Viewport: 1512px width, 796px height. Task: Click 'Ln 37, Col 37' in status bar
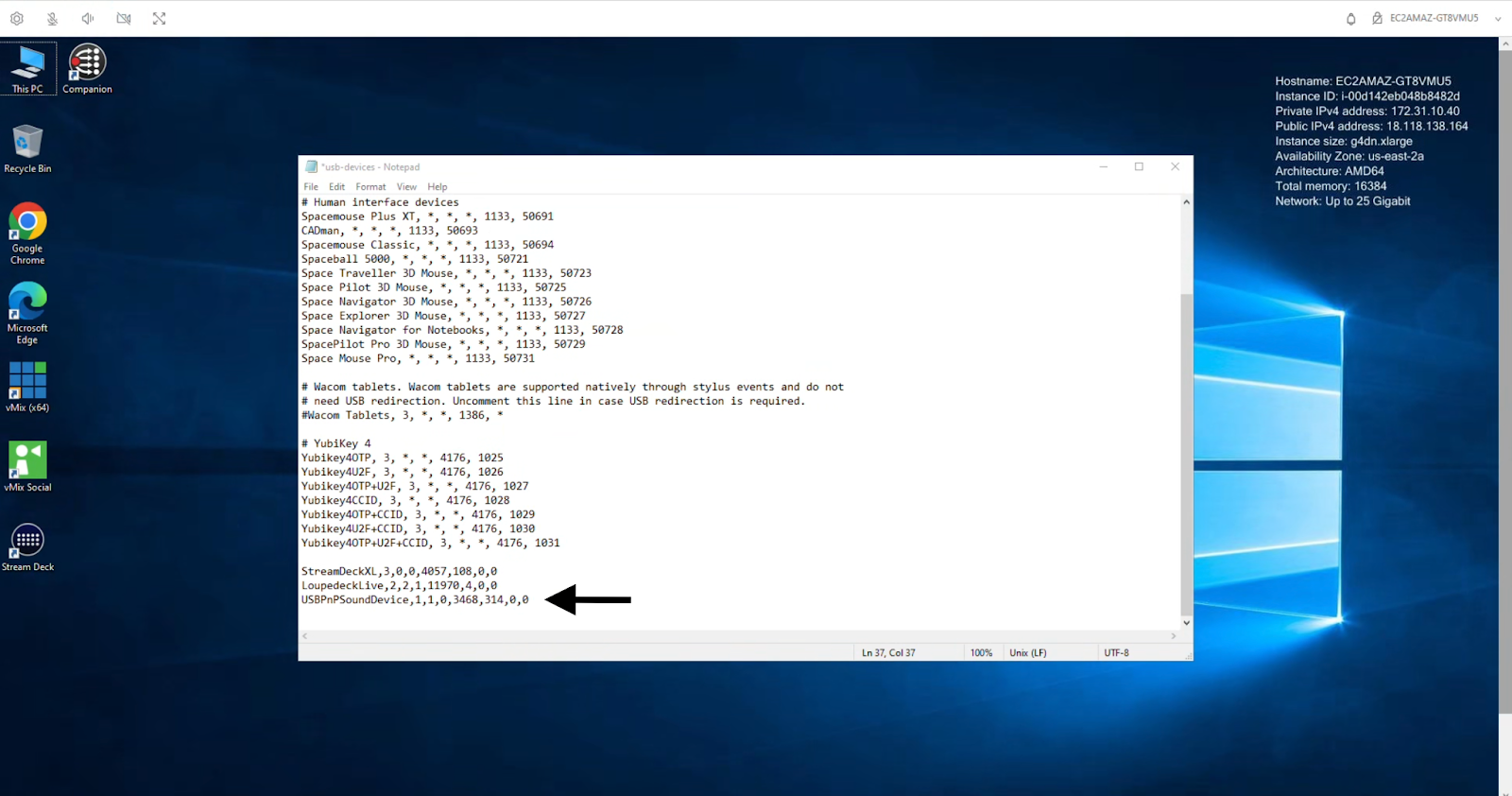(888, 653)
